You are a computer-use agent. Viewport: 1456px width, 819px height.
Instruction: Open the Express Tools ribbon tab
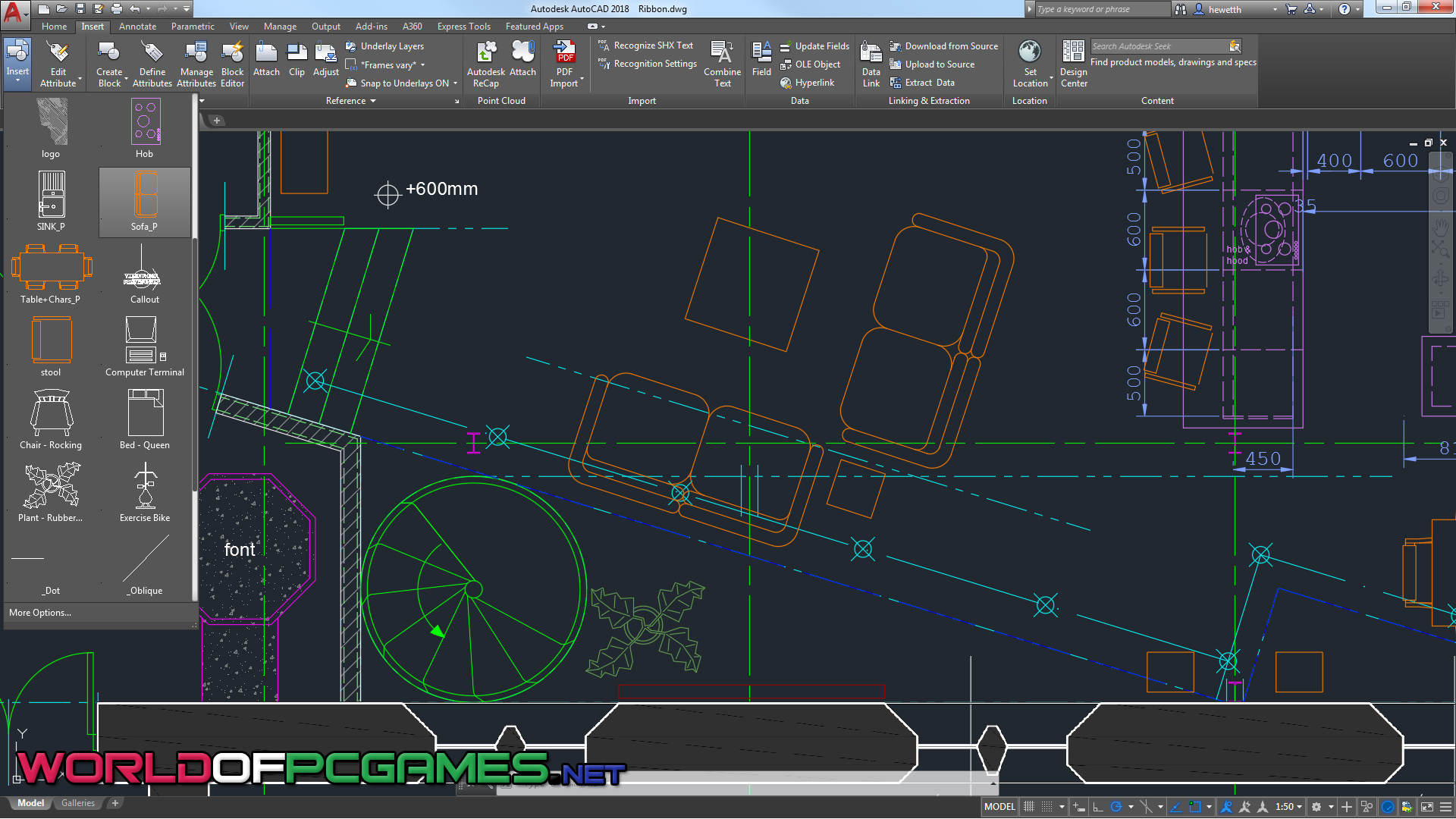pyautogui.click(x=463, y=27)
